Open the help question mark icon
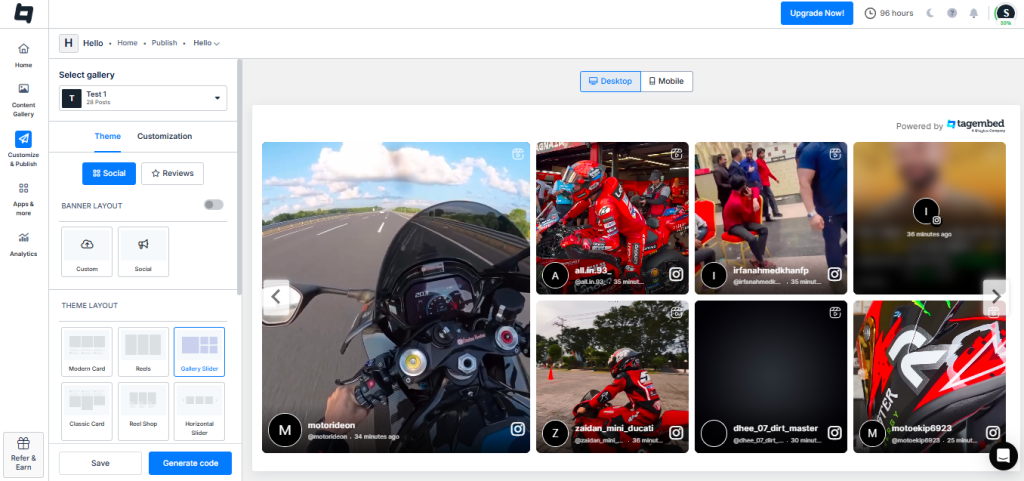The height and width of the screenshot is (481, 1024). click(x=951, y=13)
